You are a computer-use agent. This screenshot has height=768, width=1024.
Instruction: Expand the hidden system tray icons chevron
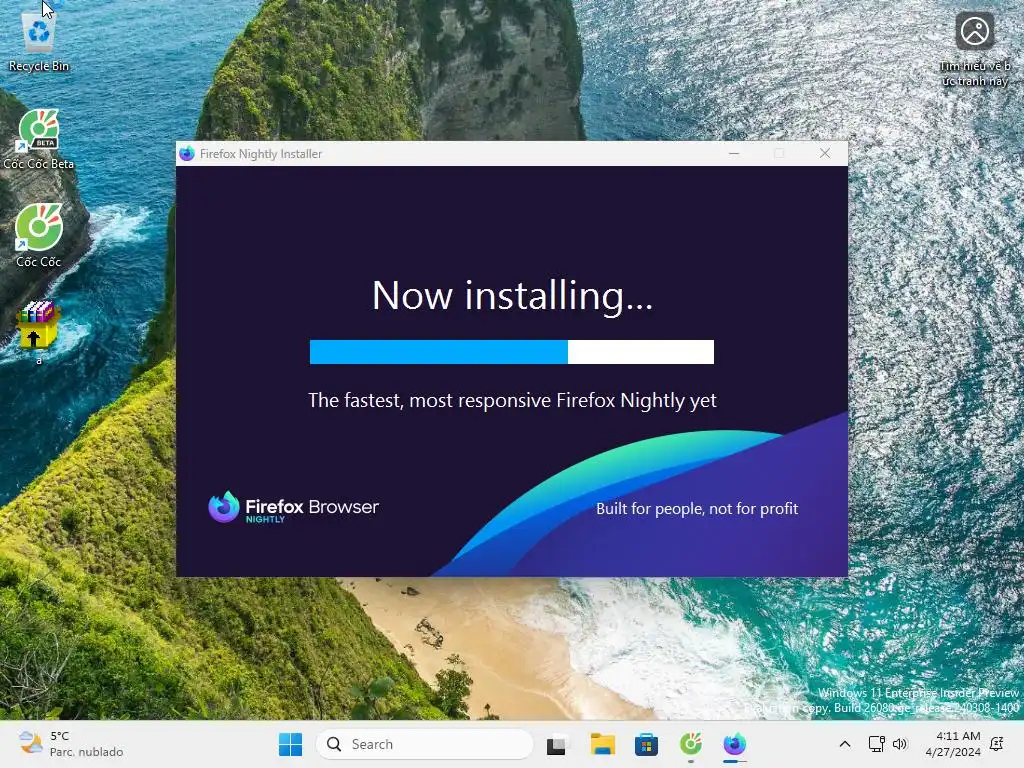[844, 744]
